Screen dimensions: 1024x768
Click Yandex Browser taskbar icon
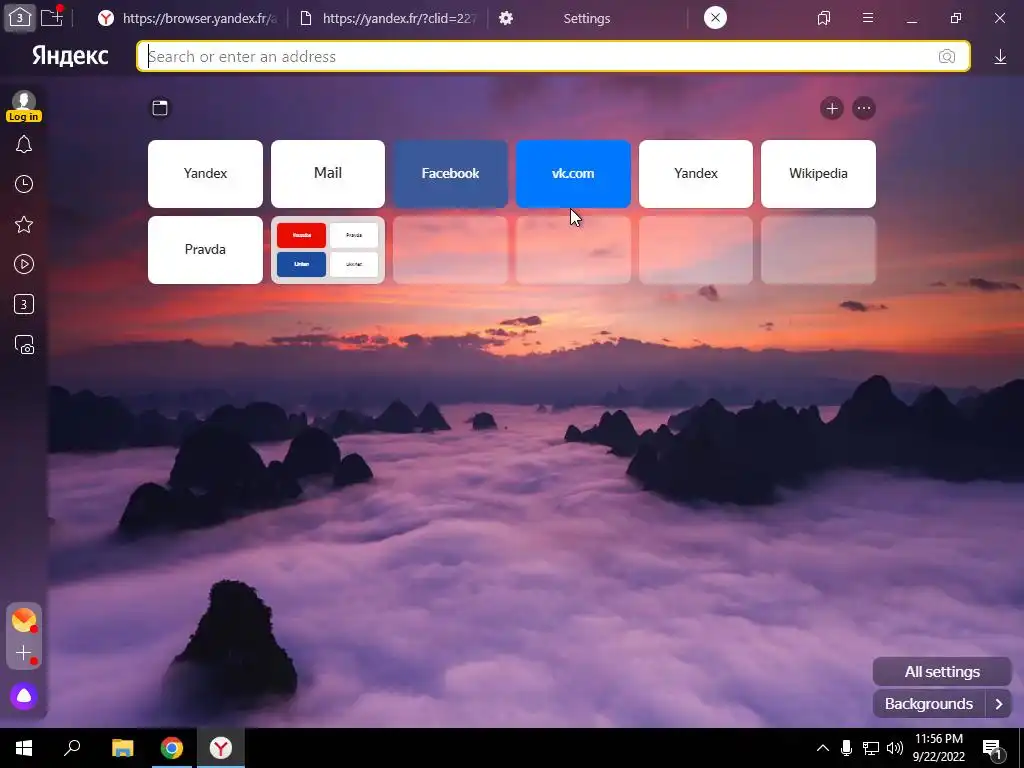(221, 748)
